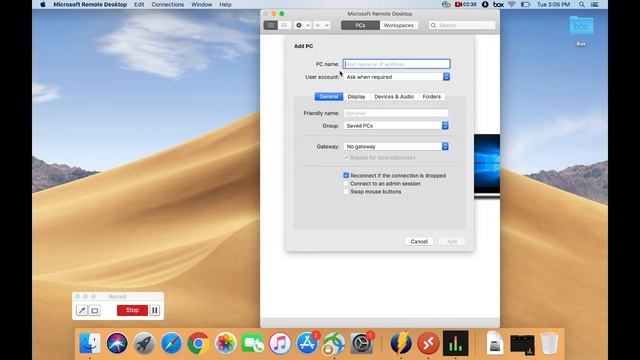Click the rectangle tool icon in Record window

click(95, 311)
